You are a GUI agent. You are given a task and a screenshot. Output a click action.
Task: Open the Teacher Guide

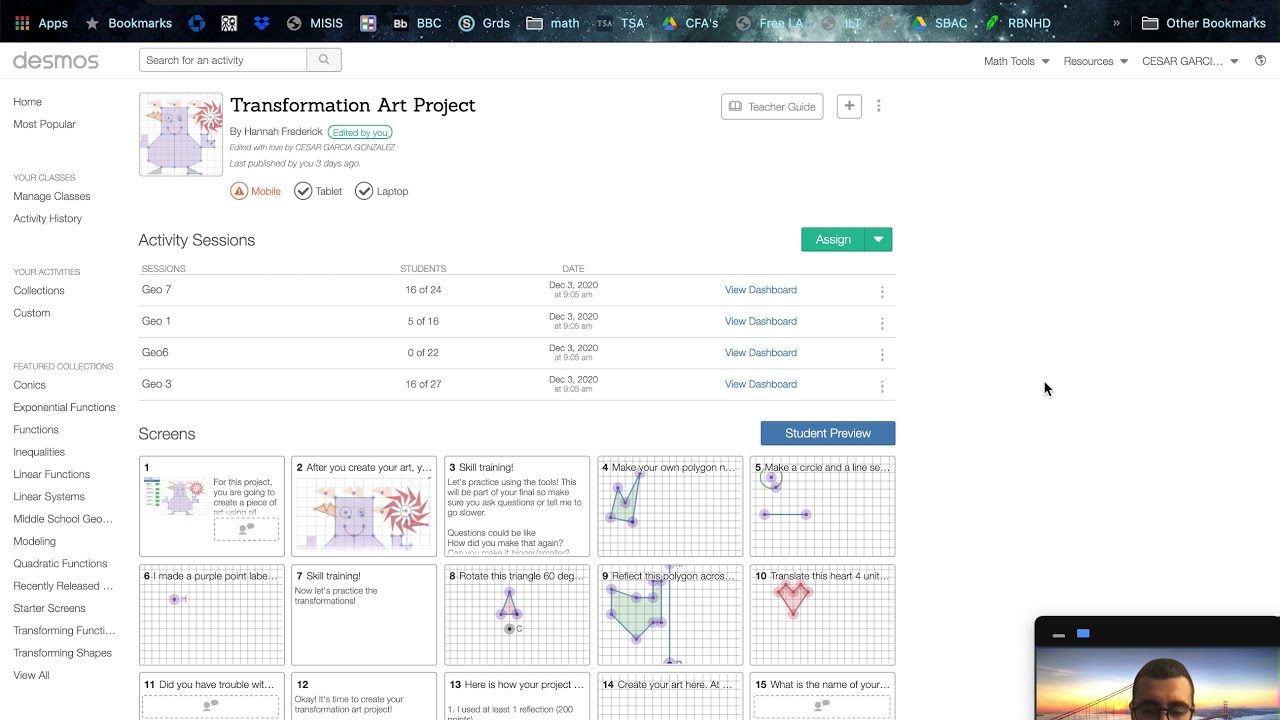pos(772,107)
